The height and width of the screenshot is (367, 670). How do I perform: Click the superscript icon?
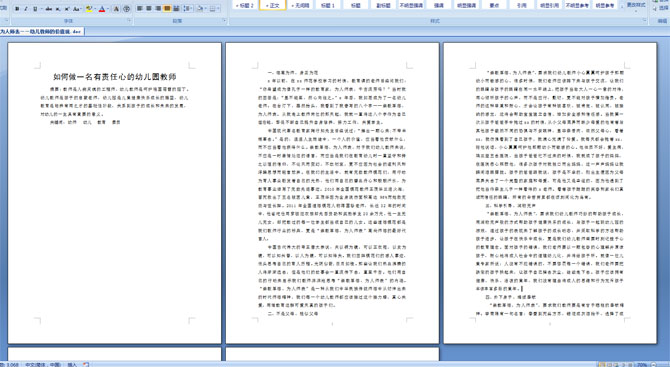click(67, 9)
